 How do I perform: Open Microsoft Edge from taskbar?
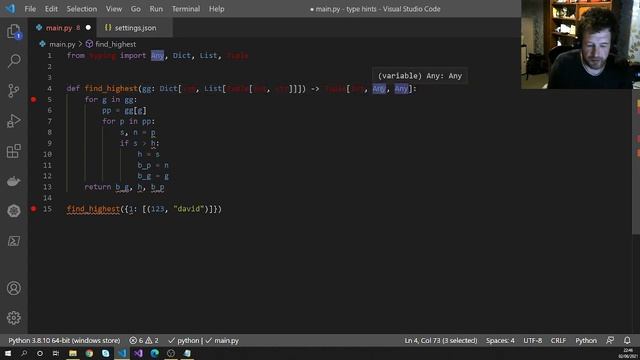point(155,353)
